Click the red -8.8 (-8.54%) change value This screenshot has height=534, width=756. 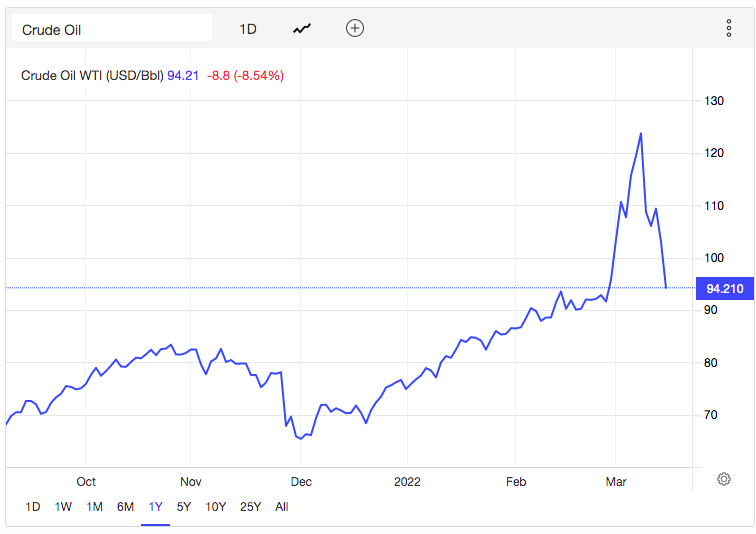pyautogui.click(x=245, y=75)
